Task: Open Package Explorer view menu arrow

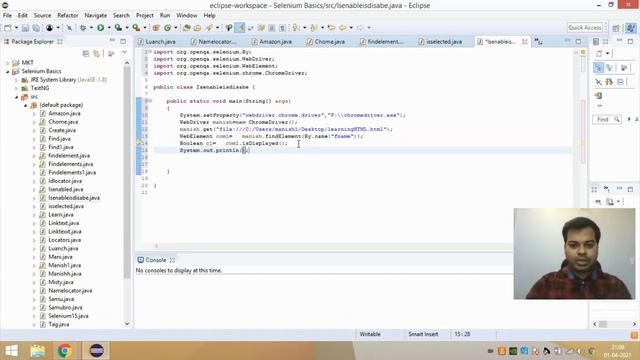Action: click(124, 53)
